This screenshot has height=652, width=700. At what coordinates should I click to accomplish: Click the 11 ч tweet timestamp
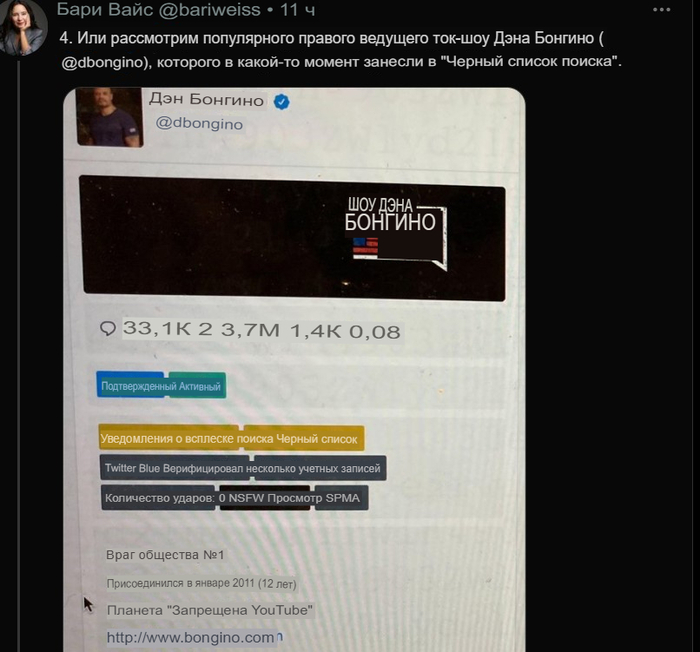297,9
